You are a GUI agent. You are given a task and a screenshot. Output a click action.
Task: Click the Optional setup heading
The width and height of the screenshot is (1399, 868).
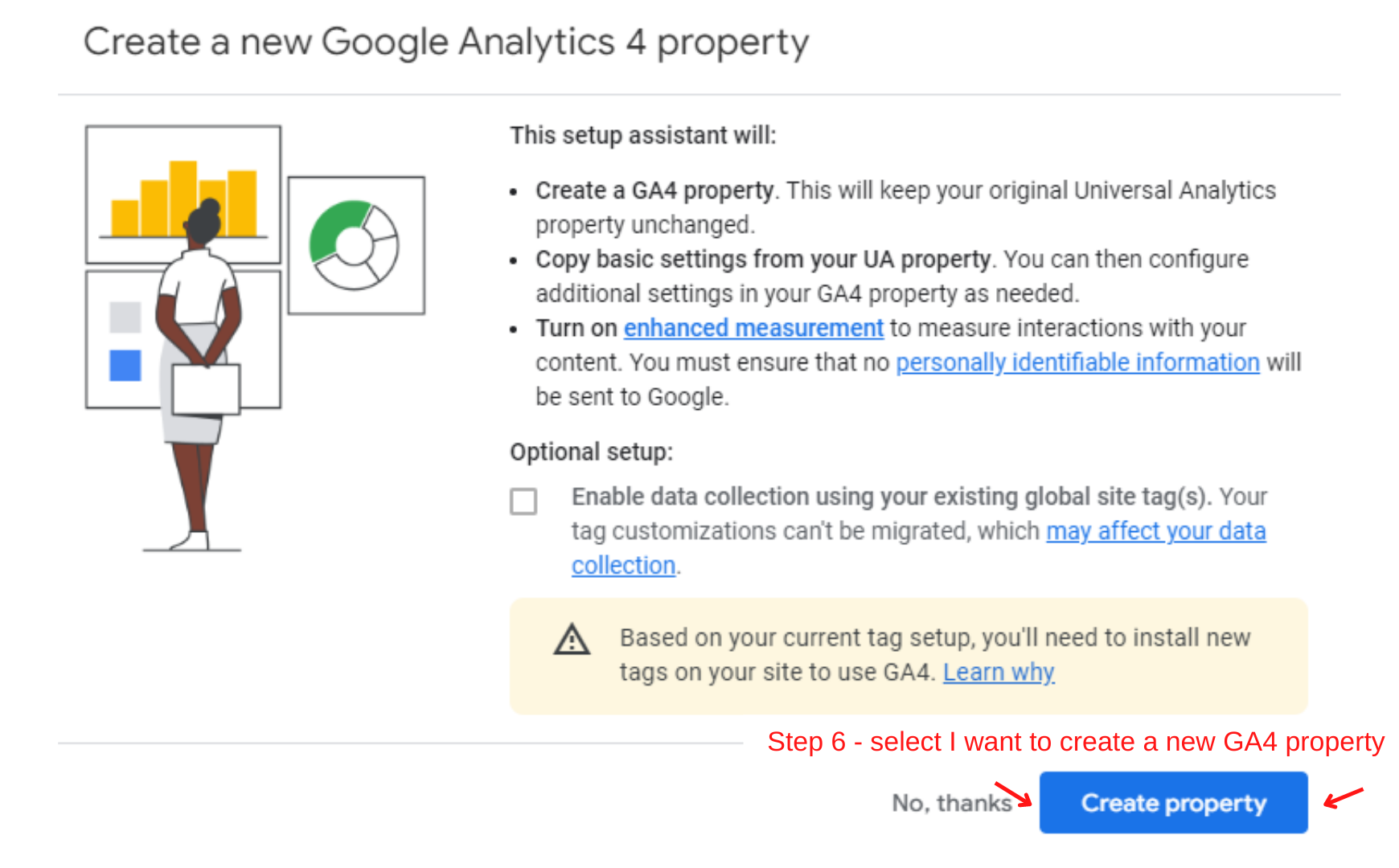[591, 452]
